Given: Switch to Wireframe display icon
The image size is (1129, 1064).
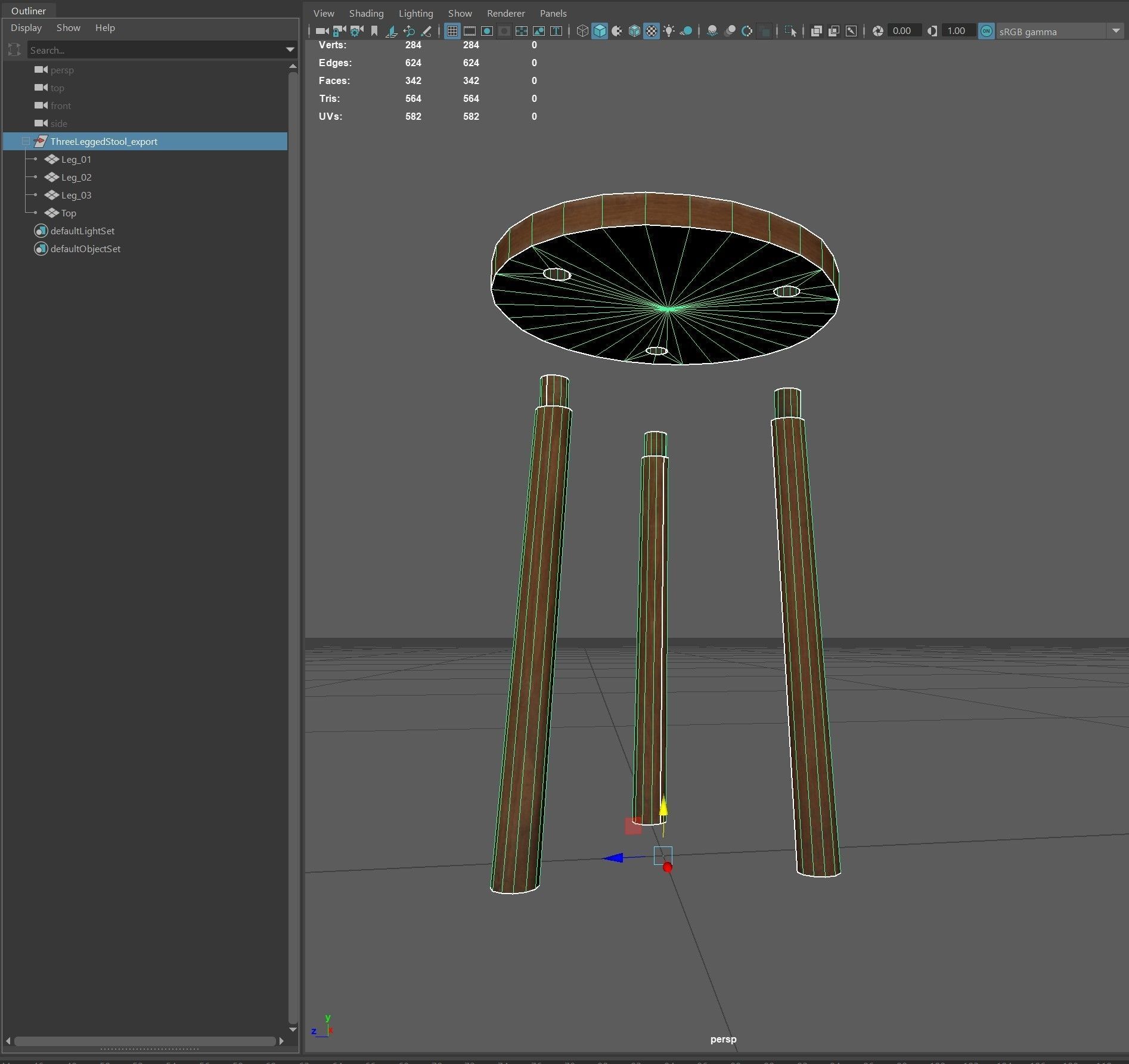Looking at the screenshot, I should coord(582,31).
